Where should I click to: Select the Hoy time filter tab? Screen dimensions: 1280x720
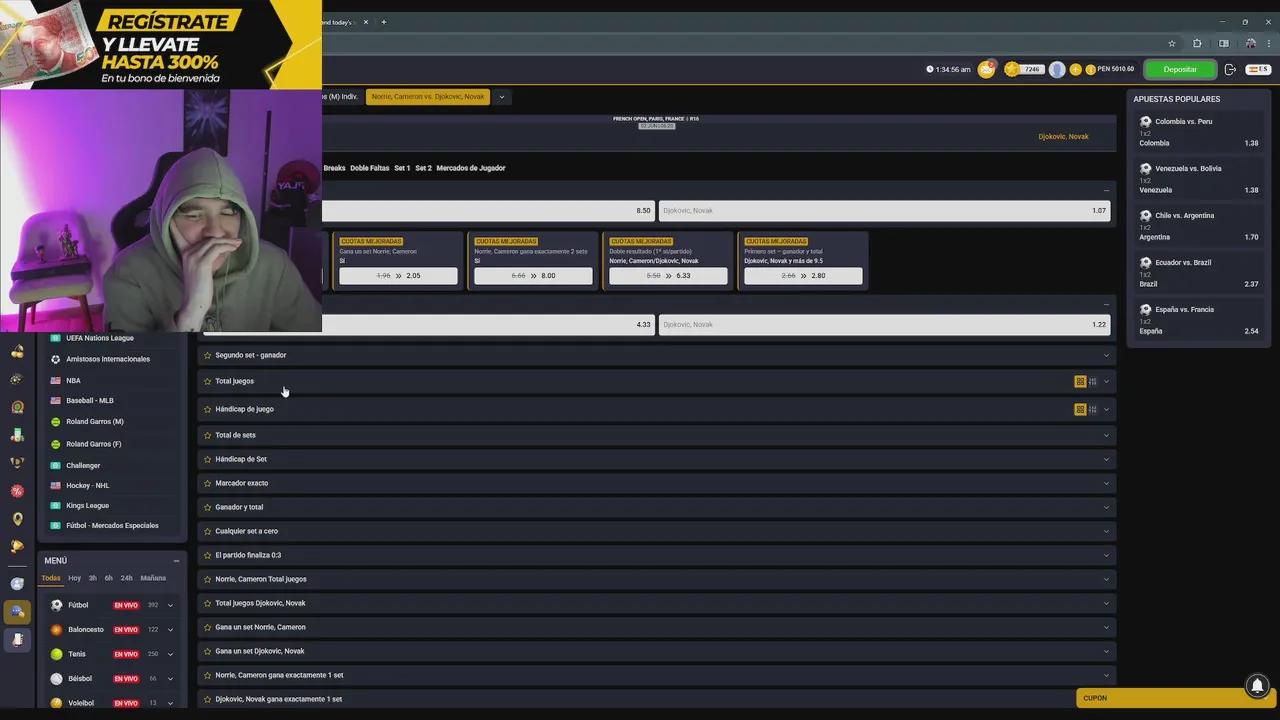pyautogui.click(x=74, y=578)
